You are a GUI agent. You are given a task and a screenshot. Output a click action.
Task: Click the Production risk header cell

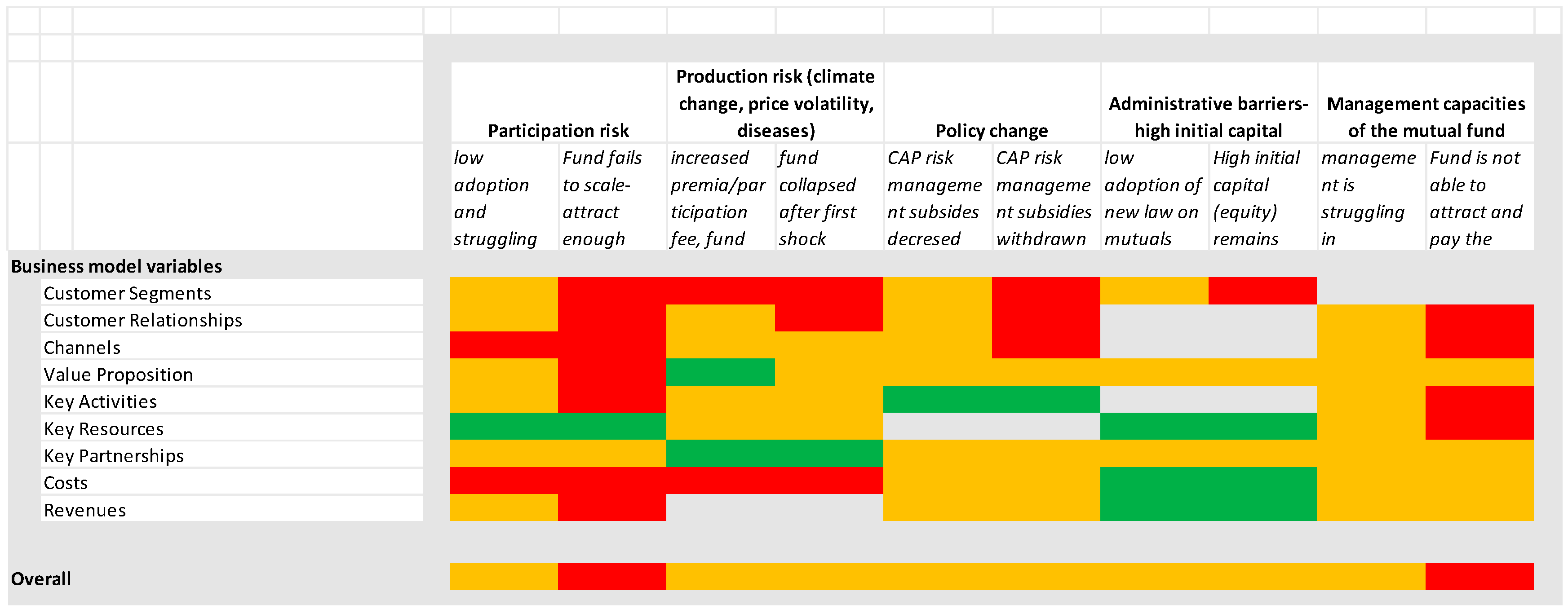775,103
